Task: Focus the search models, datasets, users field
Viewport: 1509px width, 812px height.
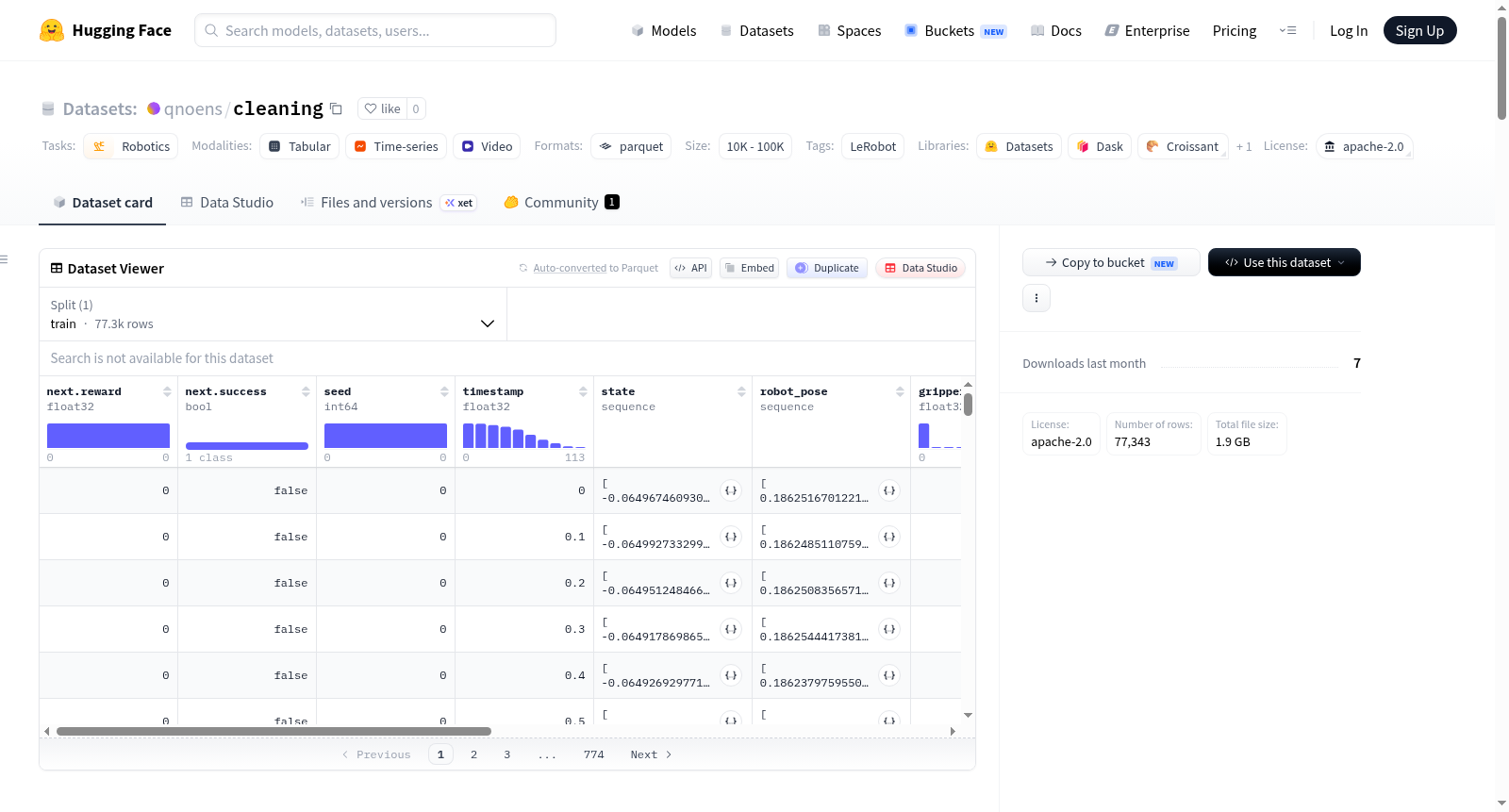Action: (375, 30)
